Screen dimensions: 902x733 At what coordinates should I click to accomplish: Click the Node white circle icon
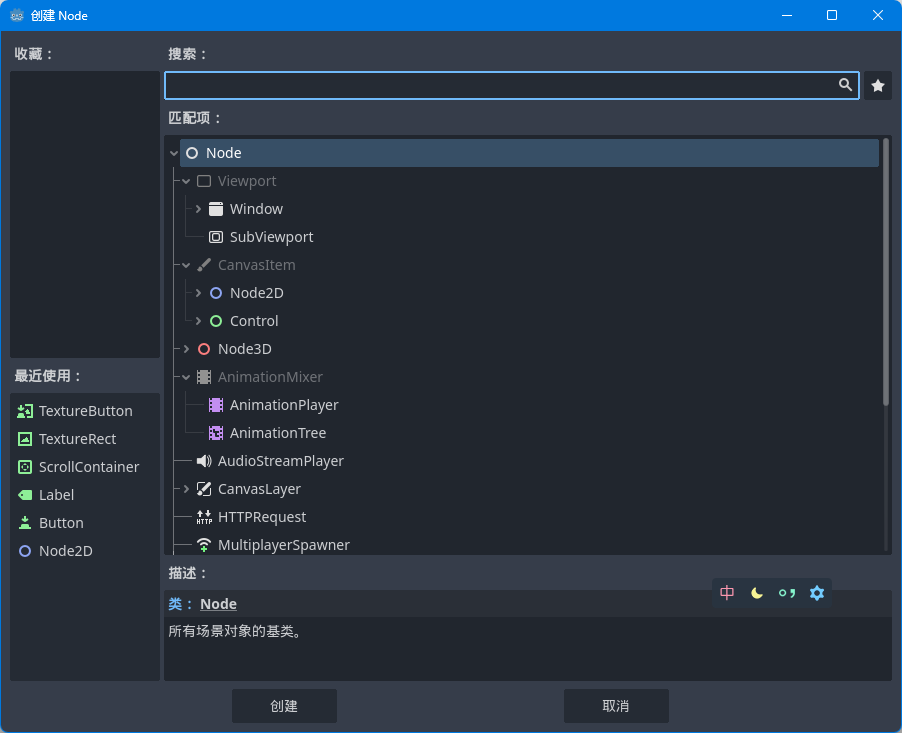pos(192,153)
